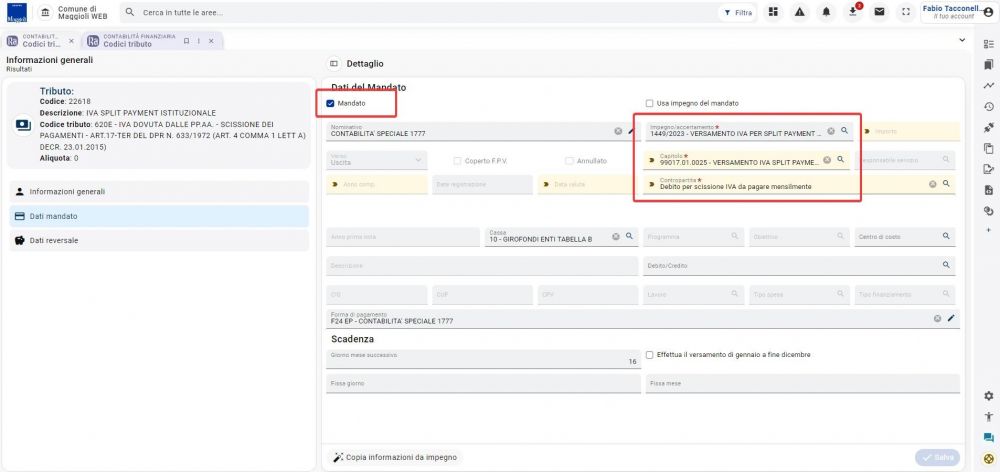Toggle the Coperto F.P.V. checkbox
This screenshot has width=1000, height=472.
pos(457,161)
